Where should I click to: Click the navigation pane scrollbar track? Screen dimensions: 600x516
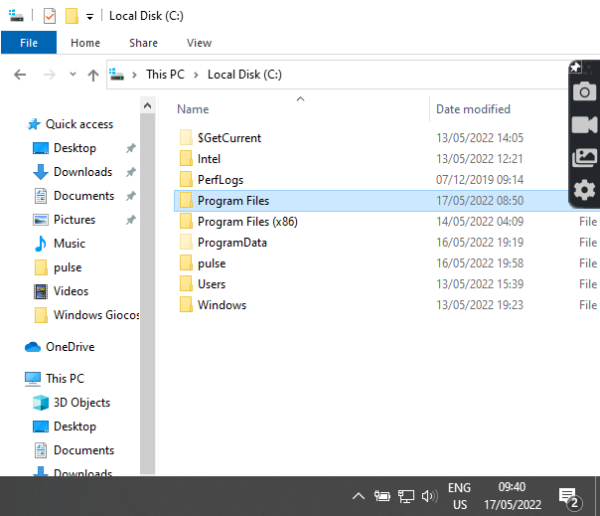(x=148, y=294)
